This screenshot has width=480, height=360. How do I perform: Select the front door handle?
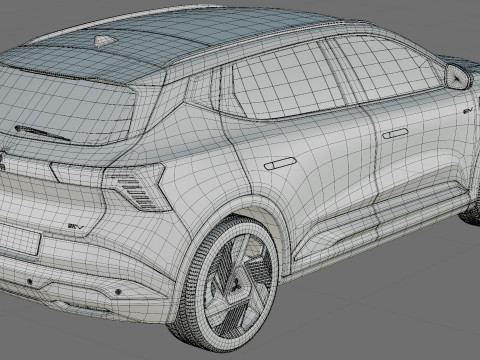pos(395,134)
